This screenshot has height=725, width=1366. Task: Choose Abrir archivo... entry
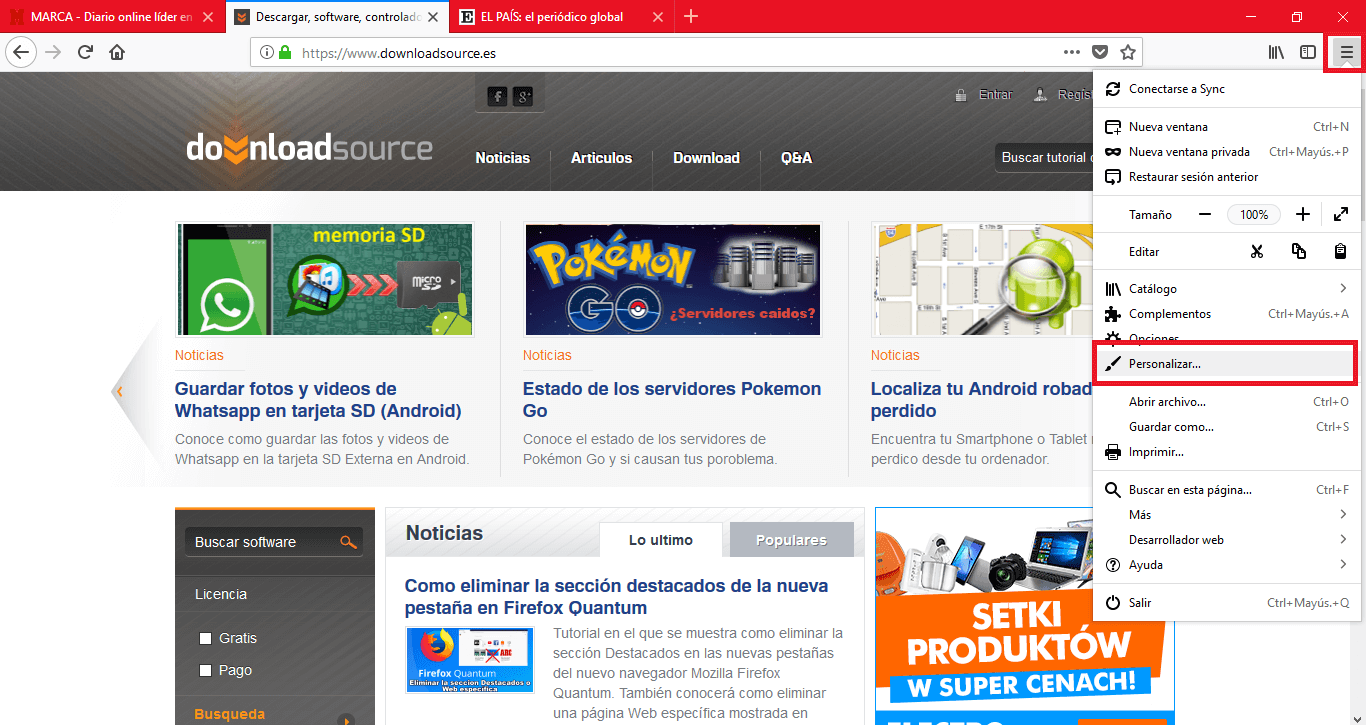click(1227, 402)
